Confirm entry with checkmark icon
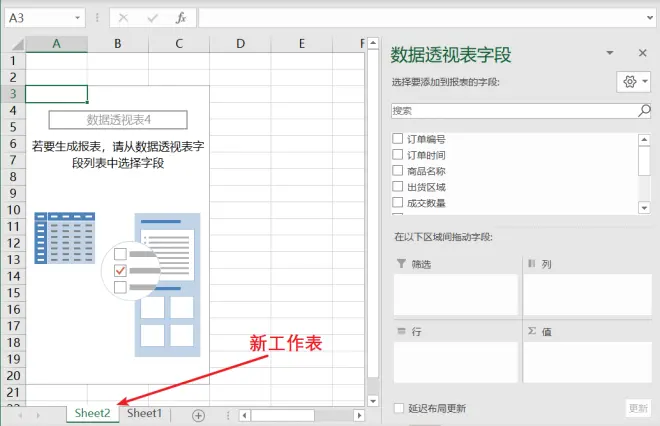660x426 pixels. (x=152, y=18)
